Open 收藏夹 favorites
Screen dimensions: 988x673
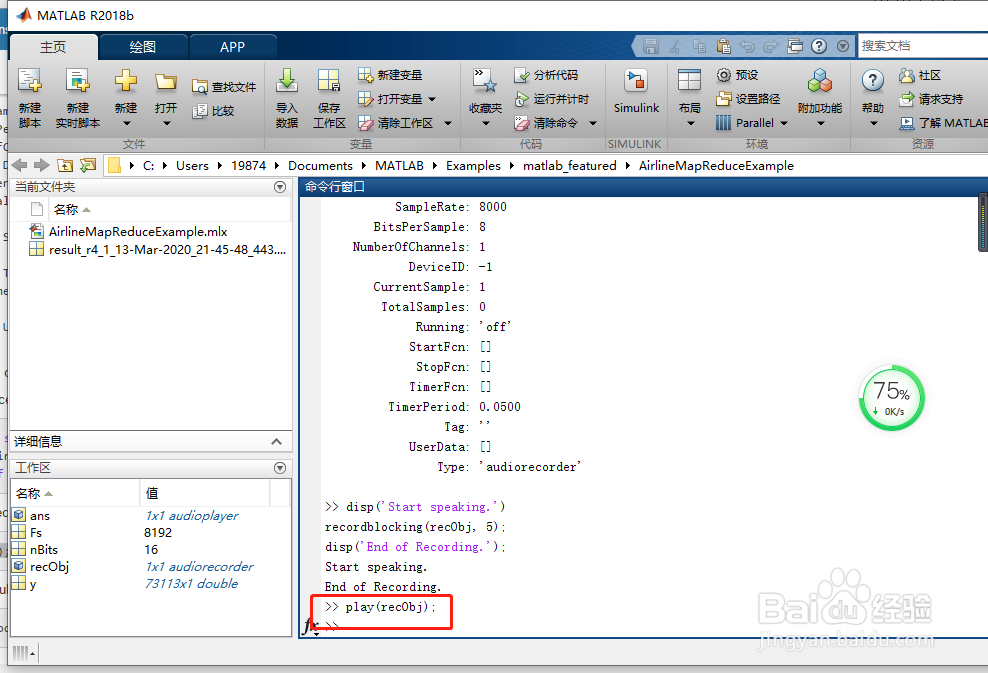(x=485, y=98)
